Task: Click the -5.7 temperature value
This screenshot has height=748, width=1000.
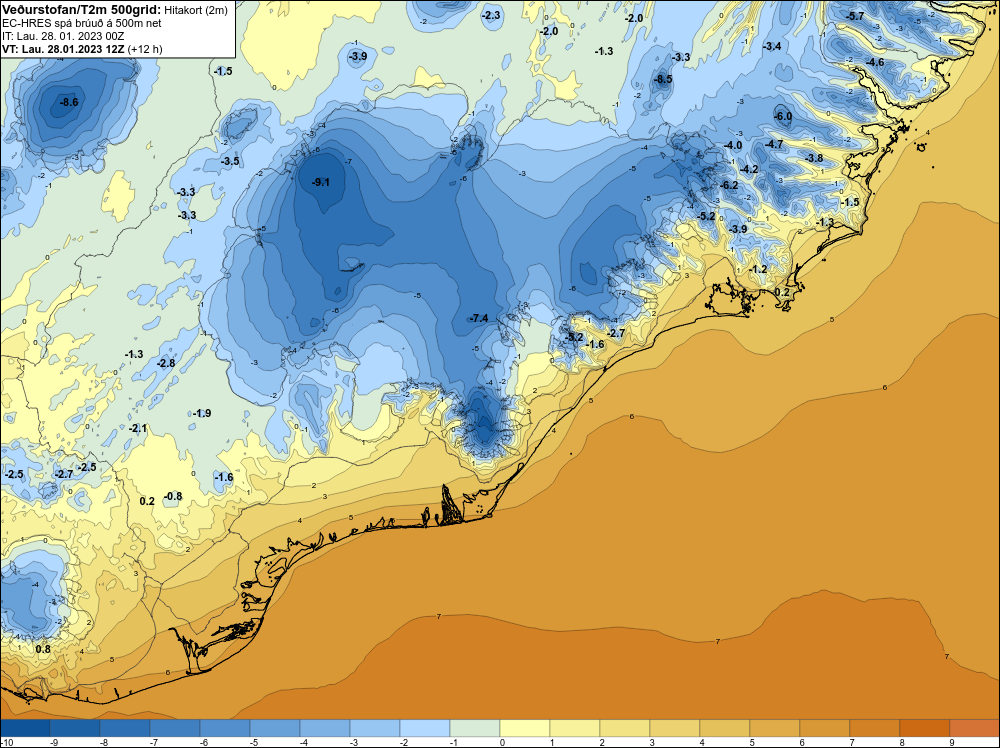Action: pos(855,16)
